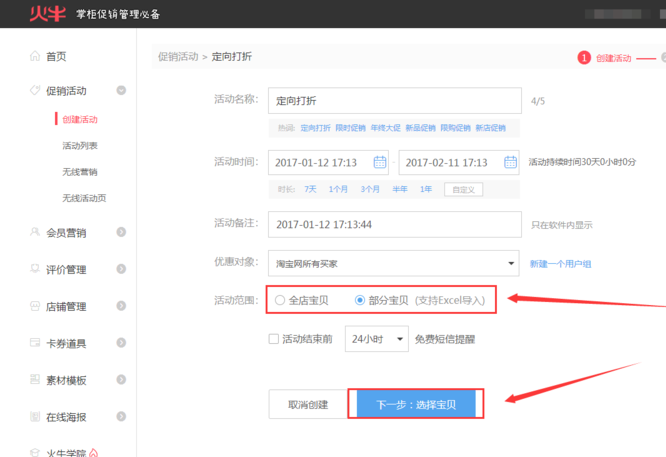This screenshot has height=457, width=666.
Task: Set duration to 半年
Action: [x=400, y=189]
